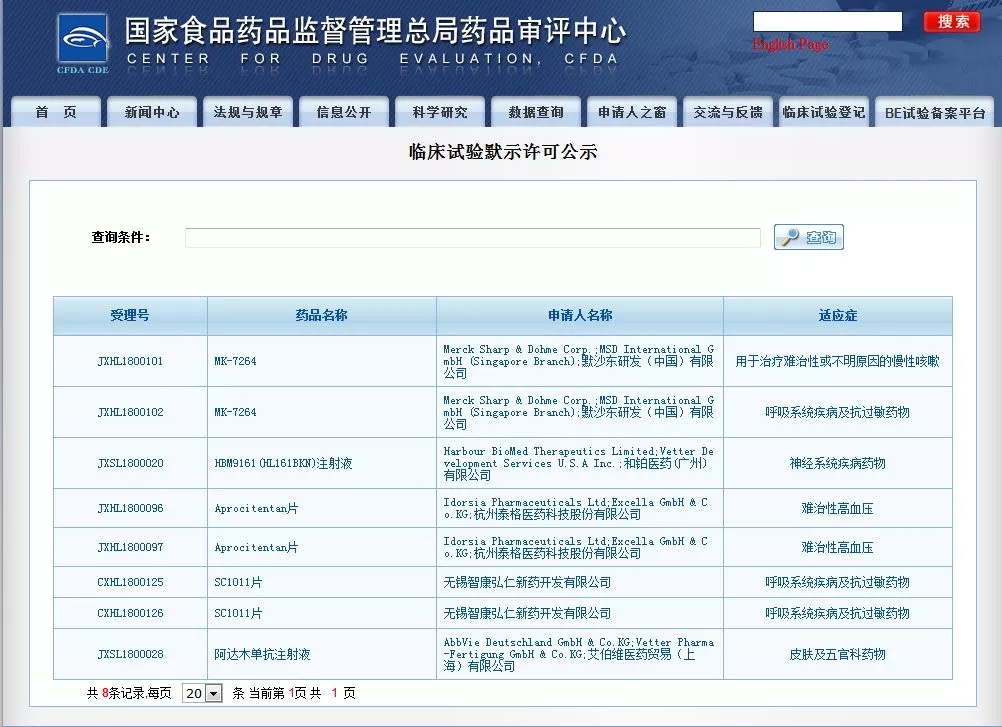This screenshot has height=727, width=1002.
Task: Open the 新闻中心 tab
Action: [152, 112]
